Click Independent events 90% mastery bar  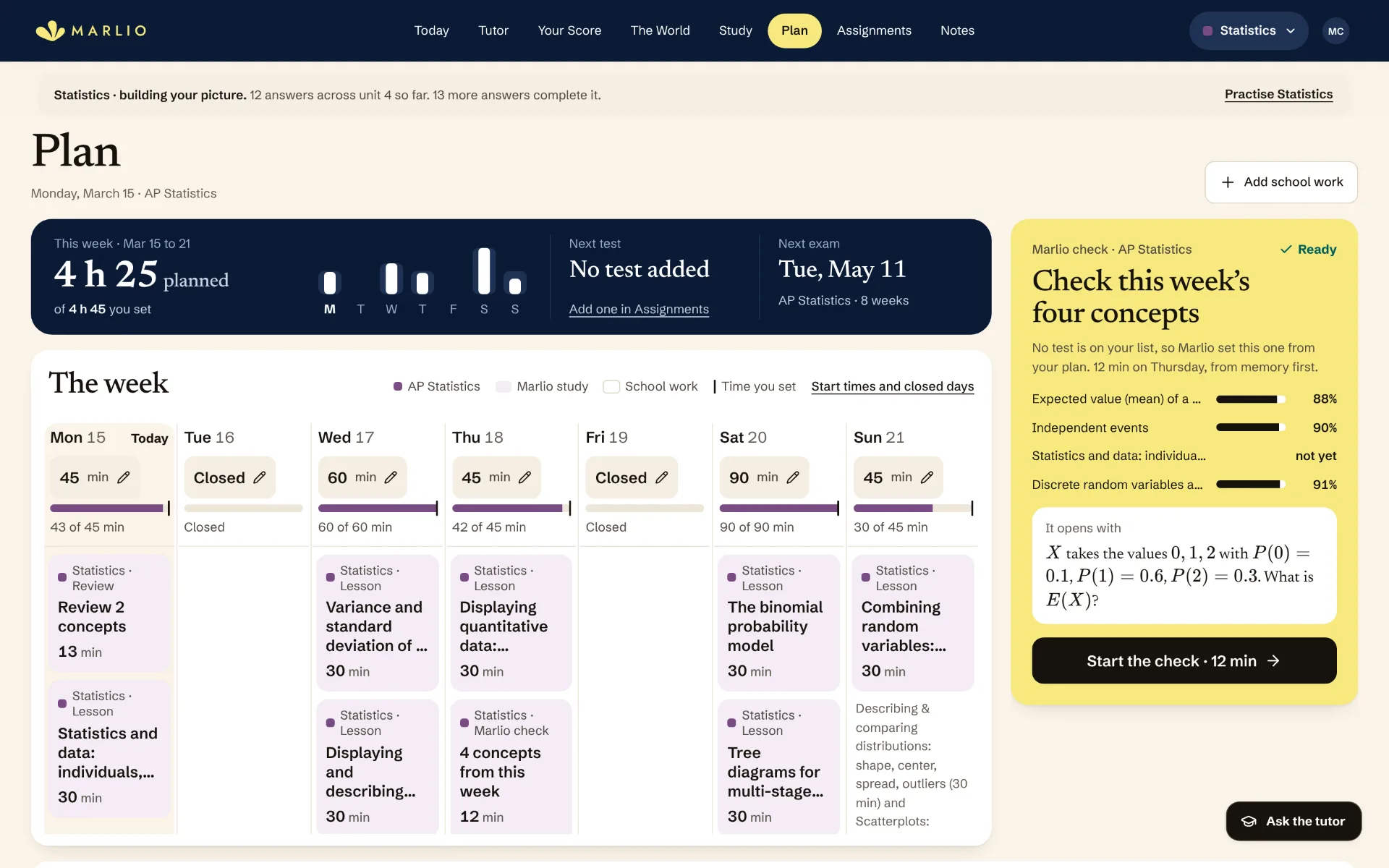[x=1250, y=427]
